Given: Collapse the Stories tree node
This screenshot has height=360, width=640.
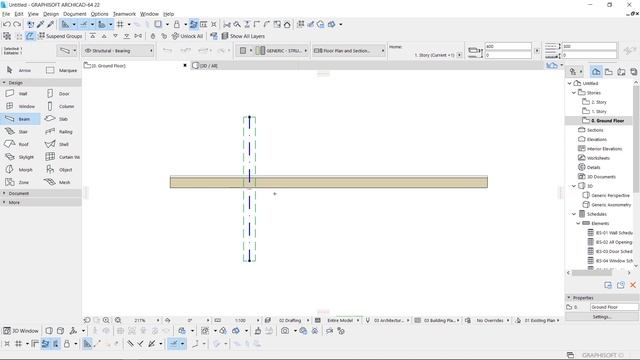Looking at the screenshot, I should click(574, 93).
